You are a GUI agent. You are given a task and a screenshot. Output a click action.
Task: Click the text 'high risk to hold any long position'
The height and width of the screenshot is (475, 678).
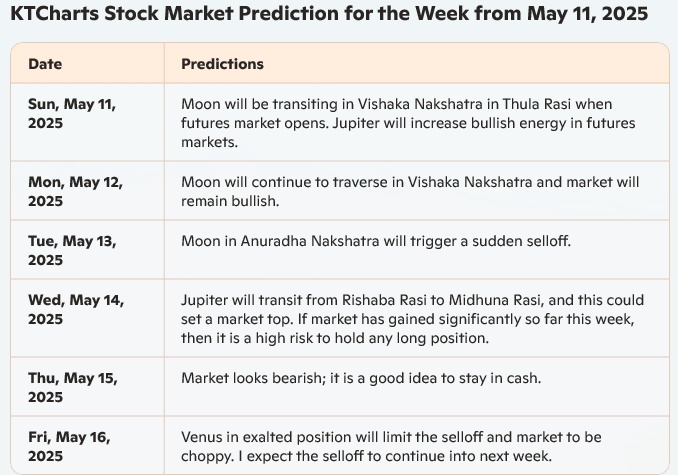[372, 338]
